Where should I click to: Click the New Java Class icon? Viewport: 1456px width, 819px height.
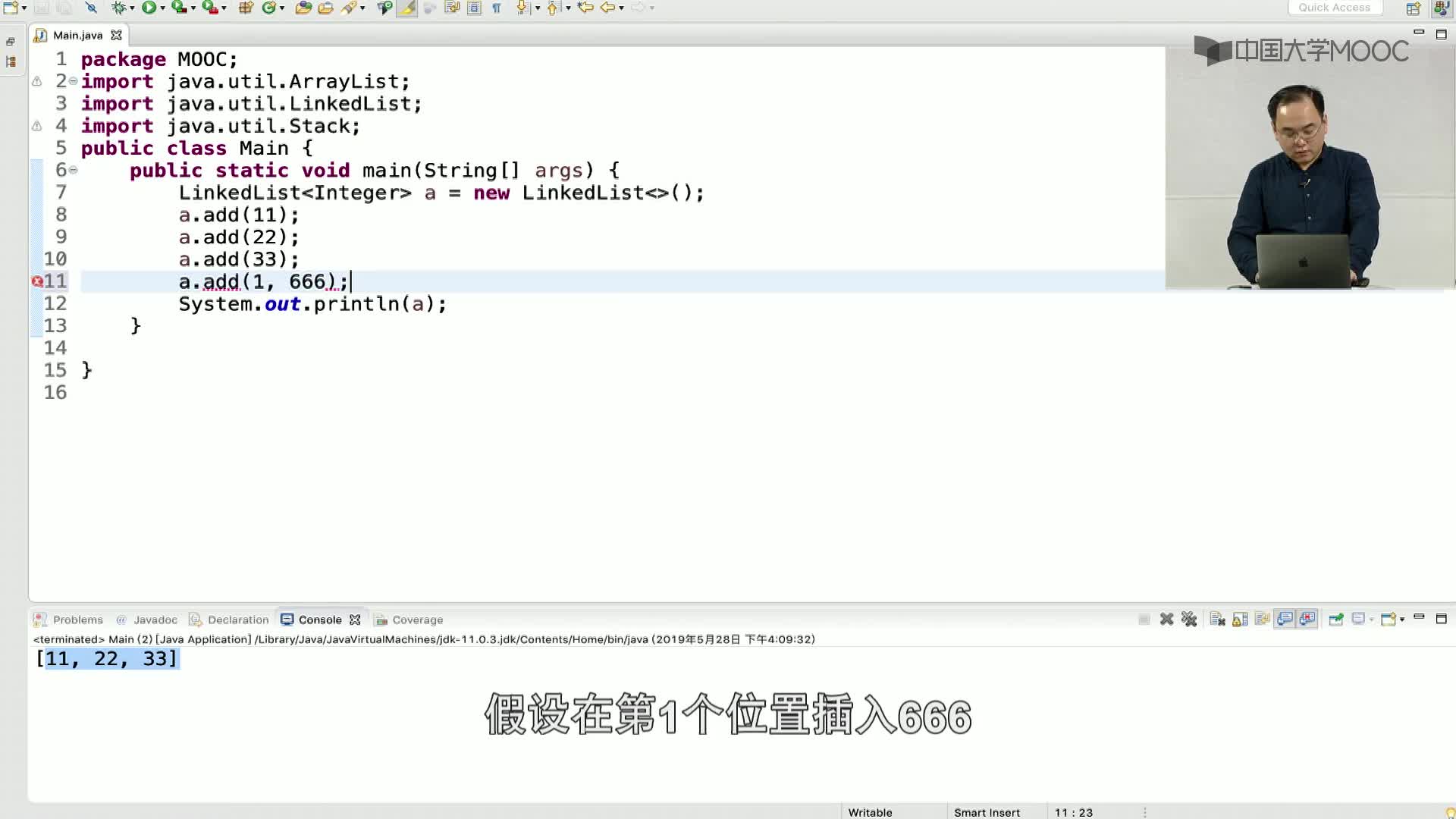(x=268, y=8)
